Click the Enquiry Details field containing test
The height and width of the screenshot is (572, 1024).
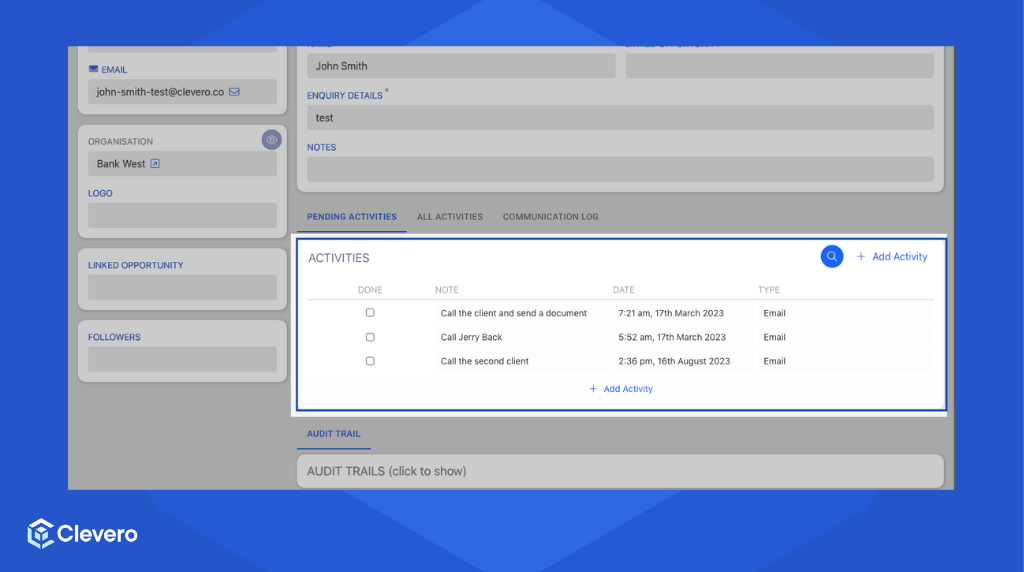(620, 118)
